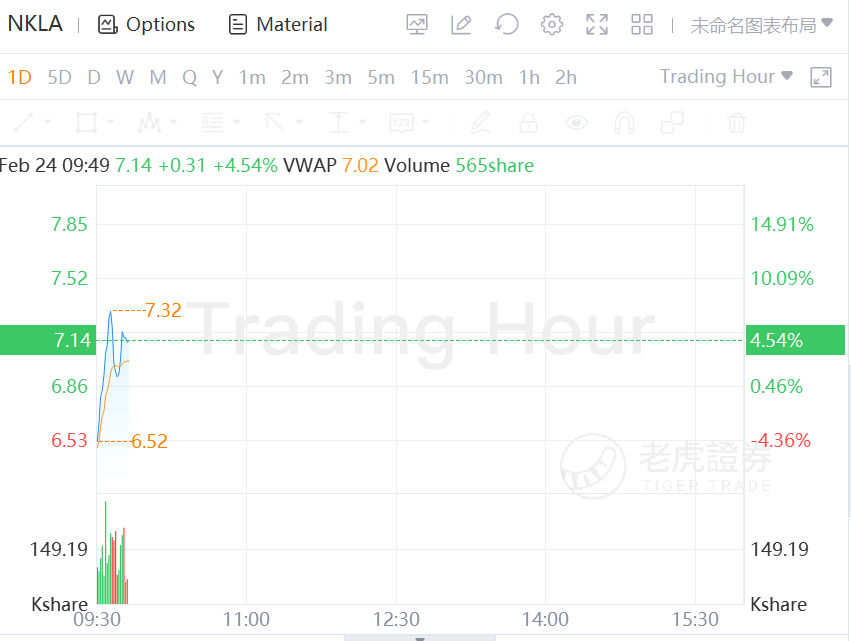This screenshot has width=851, height=641.
Task: Open the Options button
Action: [x=147, y=25]
